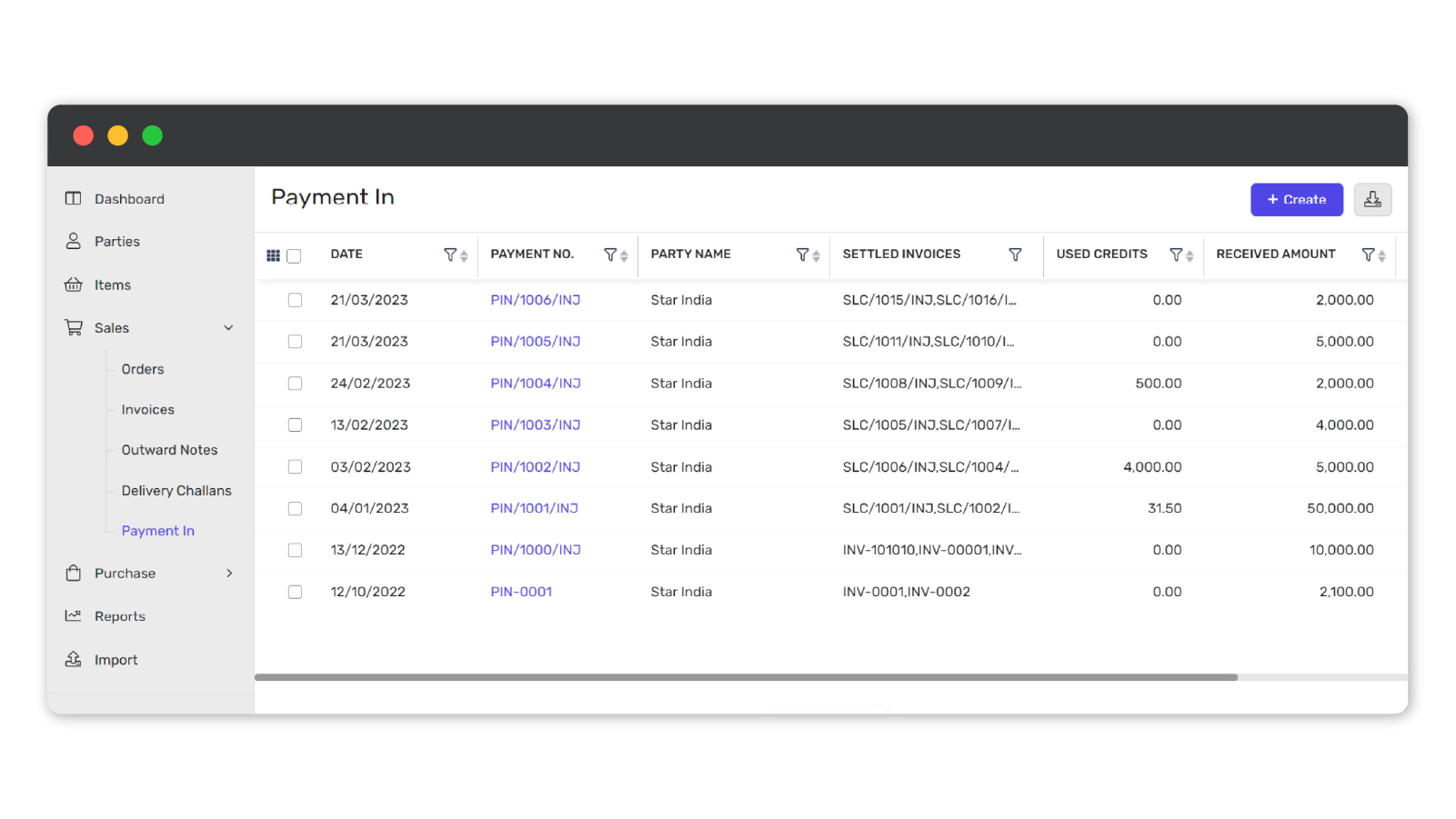Open Outward Notes submenu item
The height and width of the screenshot is (819, 1456).
(x=170, y=450)
